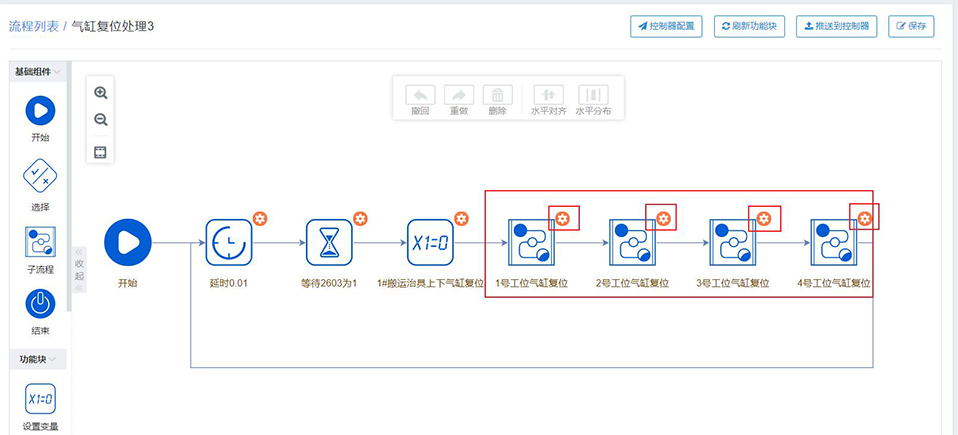958x435 pixels.
Task: Select the 等待2603为1 hourglass node
Action: [x=329, y=243]
